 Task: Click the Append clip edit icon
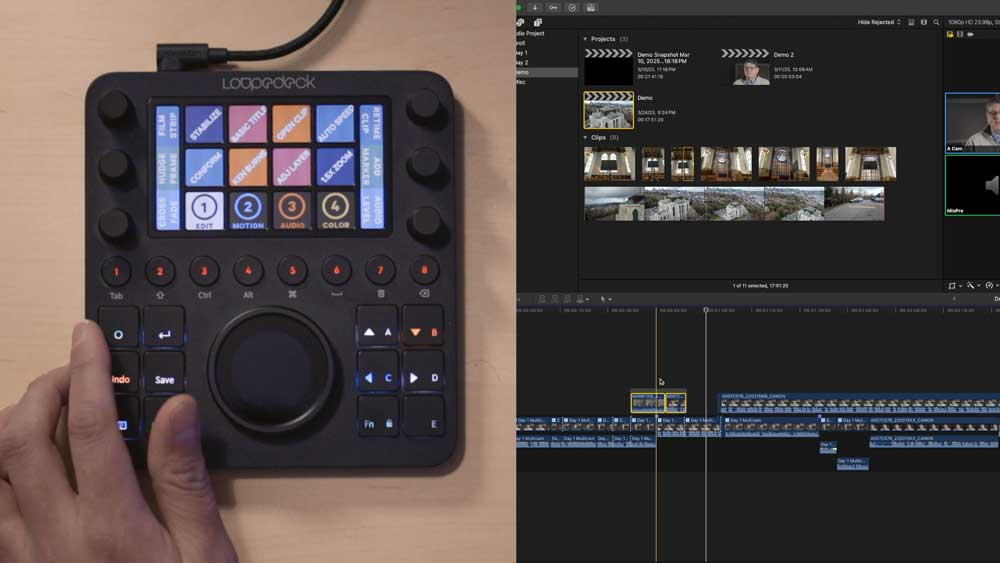[x=567, y=299]
